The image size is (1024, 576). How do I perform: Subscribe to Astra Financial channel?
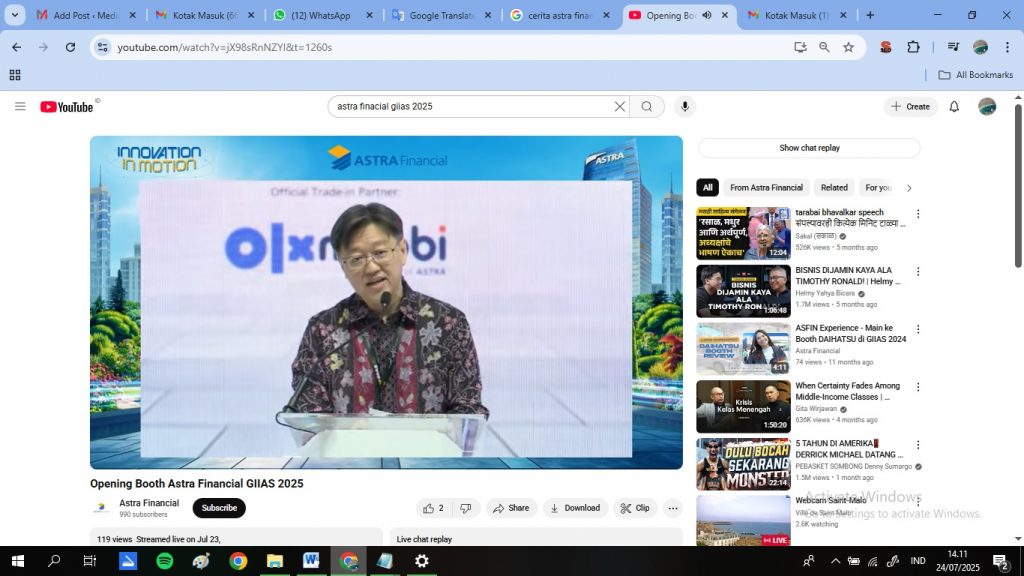(x=219, y=508)
